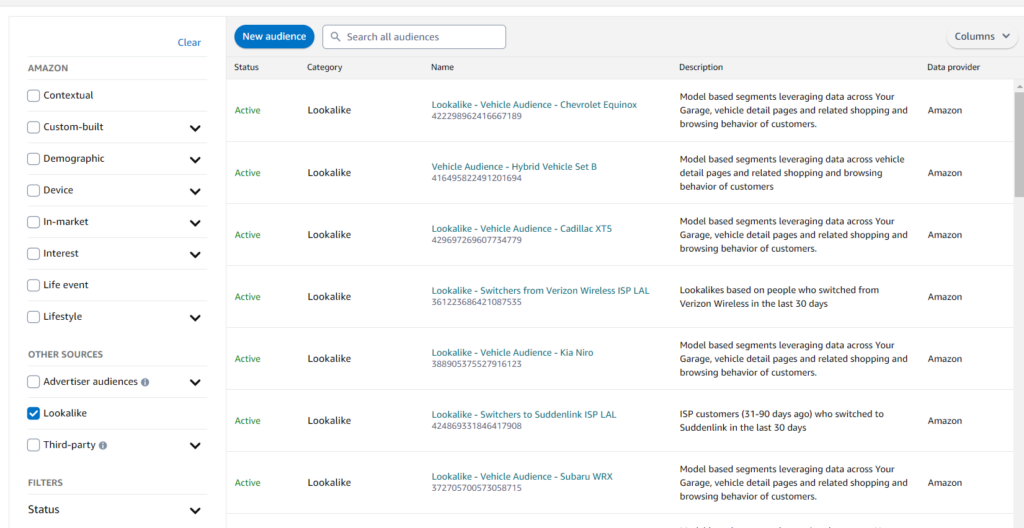Image resolution: width=1024 pixels, height=528 pixels.
Task: Click the Clear filters link
Action: click(189, 42)
